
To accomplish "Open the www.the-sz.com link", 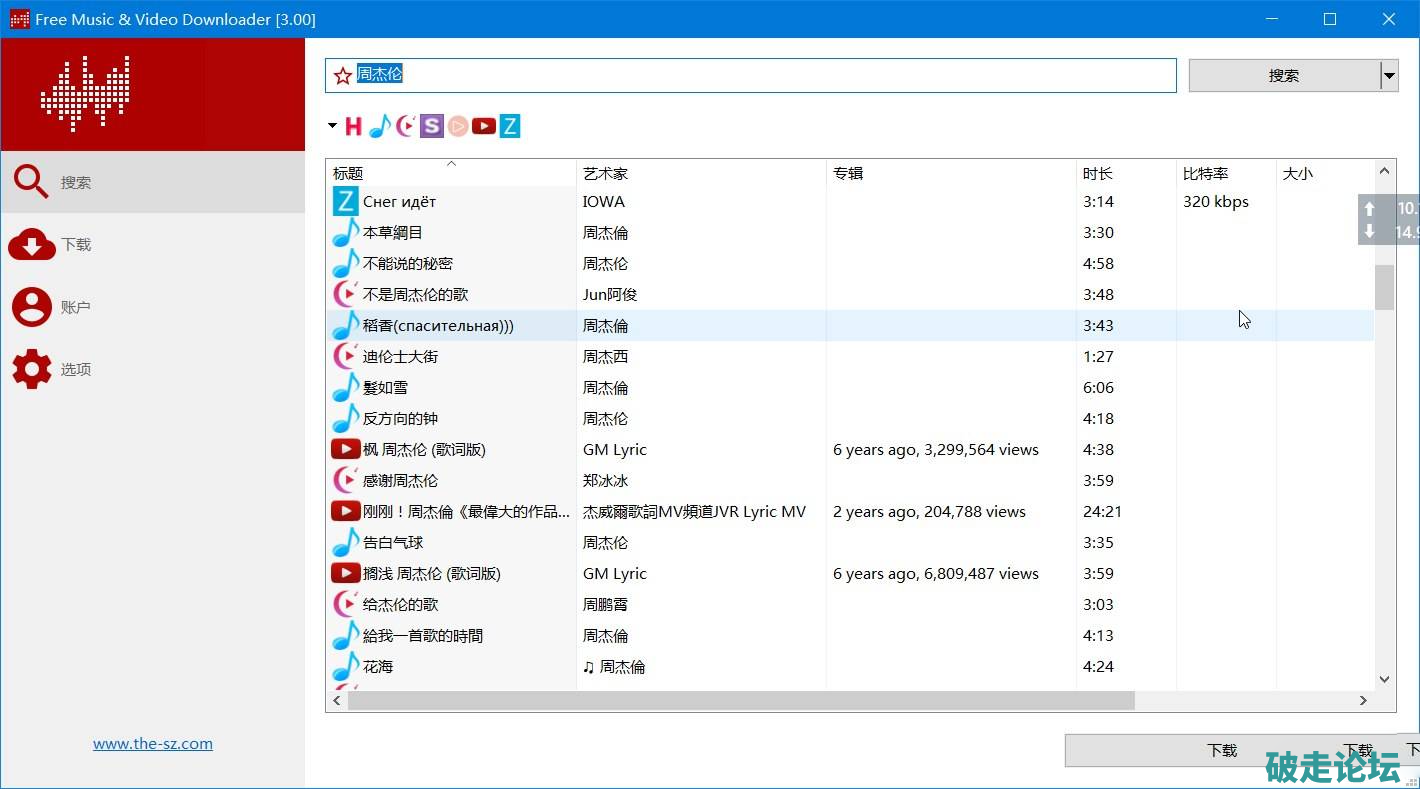I will tap(153, 743).
